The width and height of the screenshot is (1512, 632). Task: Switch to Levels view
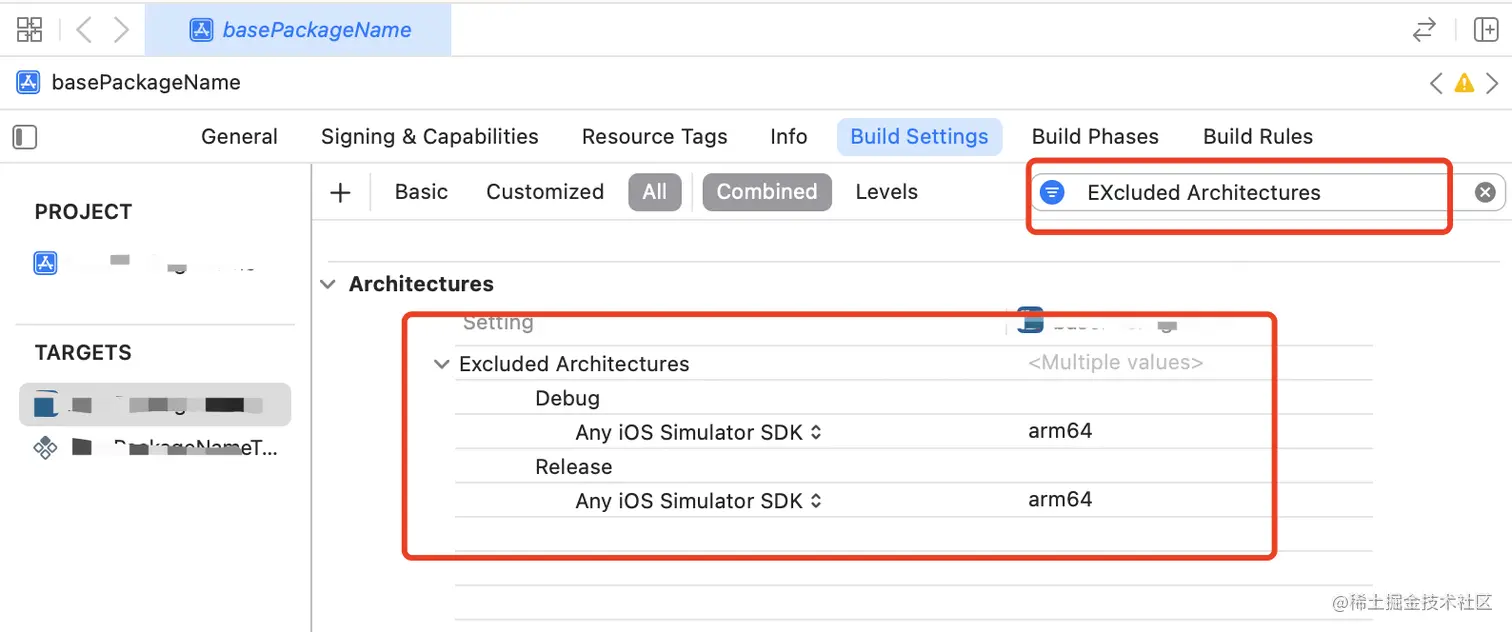(x=886, y=192)
